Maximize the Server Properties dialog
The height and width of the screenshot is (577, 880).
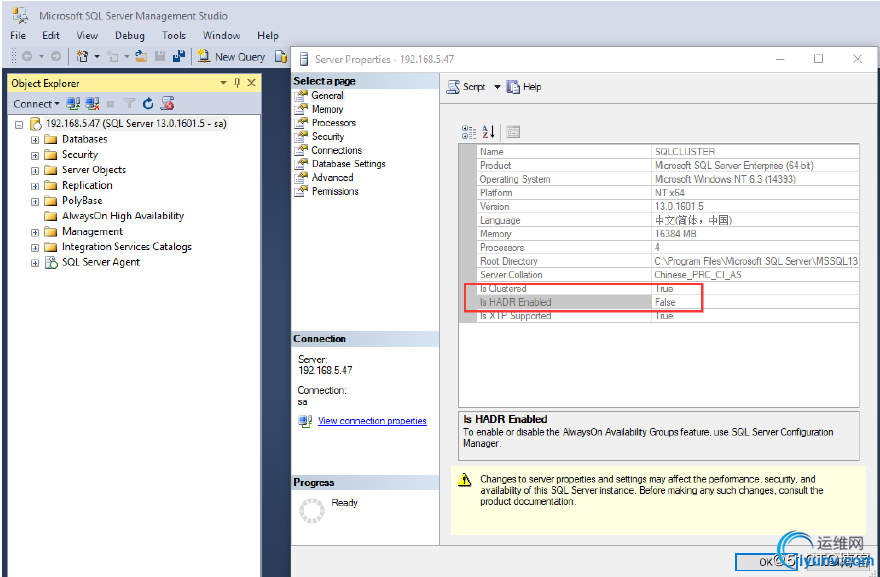818,59
